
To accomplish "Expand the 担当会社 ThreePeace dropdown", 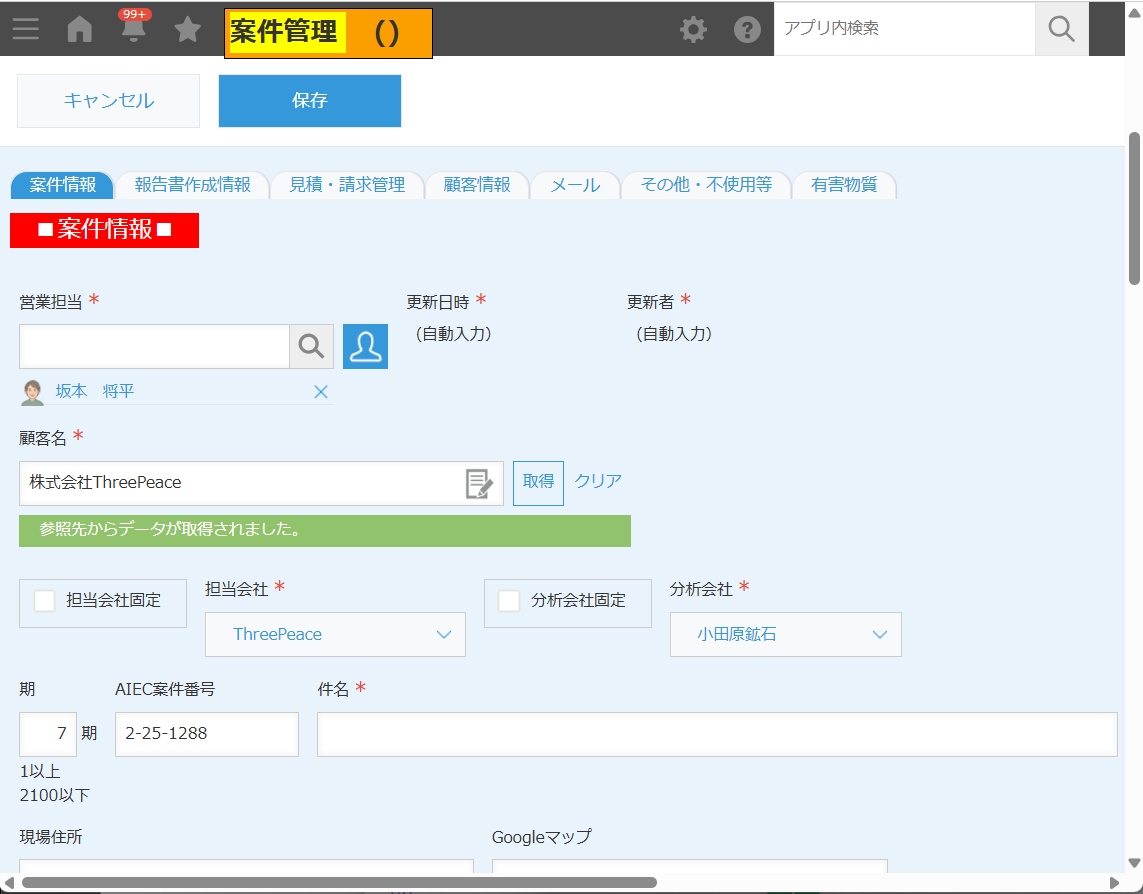I will pyautogui.click(x=335, y=634).
